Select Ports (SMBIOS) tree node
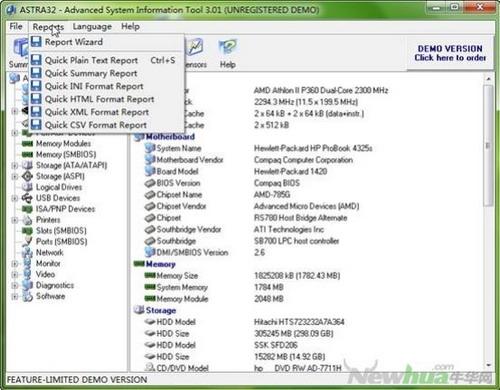Image resolution: width=500 pixels, height=390 pixels. pos(62,242)
